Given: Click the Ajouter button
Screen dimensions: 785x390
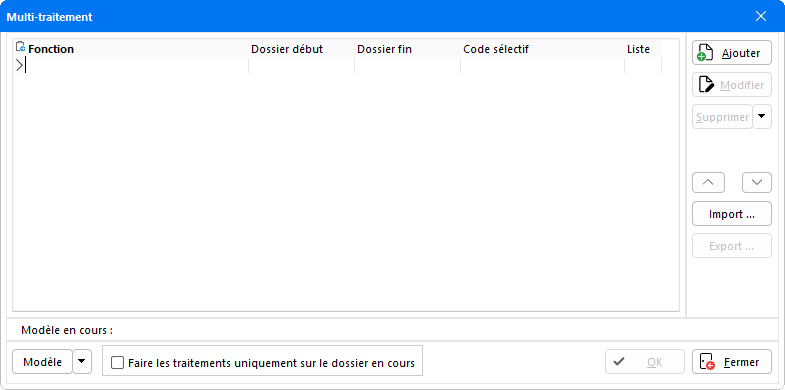Looking at the screenshot, I should click(731, 53).
